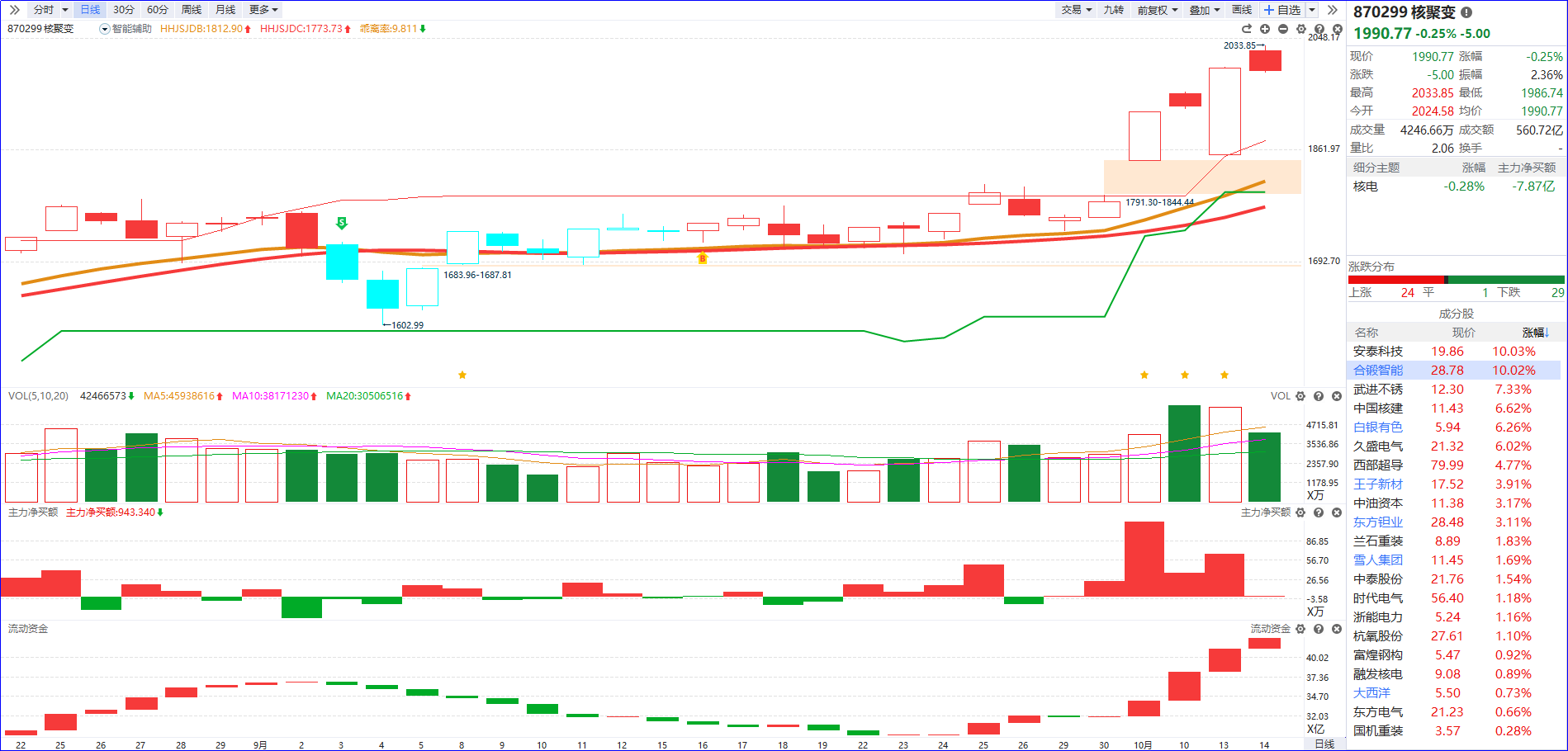Open 主力净买额 panel settings gear
The width and height of the screenshot is (1568, 751).
click(x=1300, y=512)
